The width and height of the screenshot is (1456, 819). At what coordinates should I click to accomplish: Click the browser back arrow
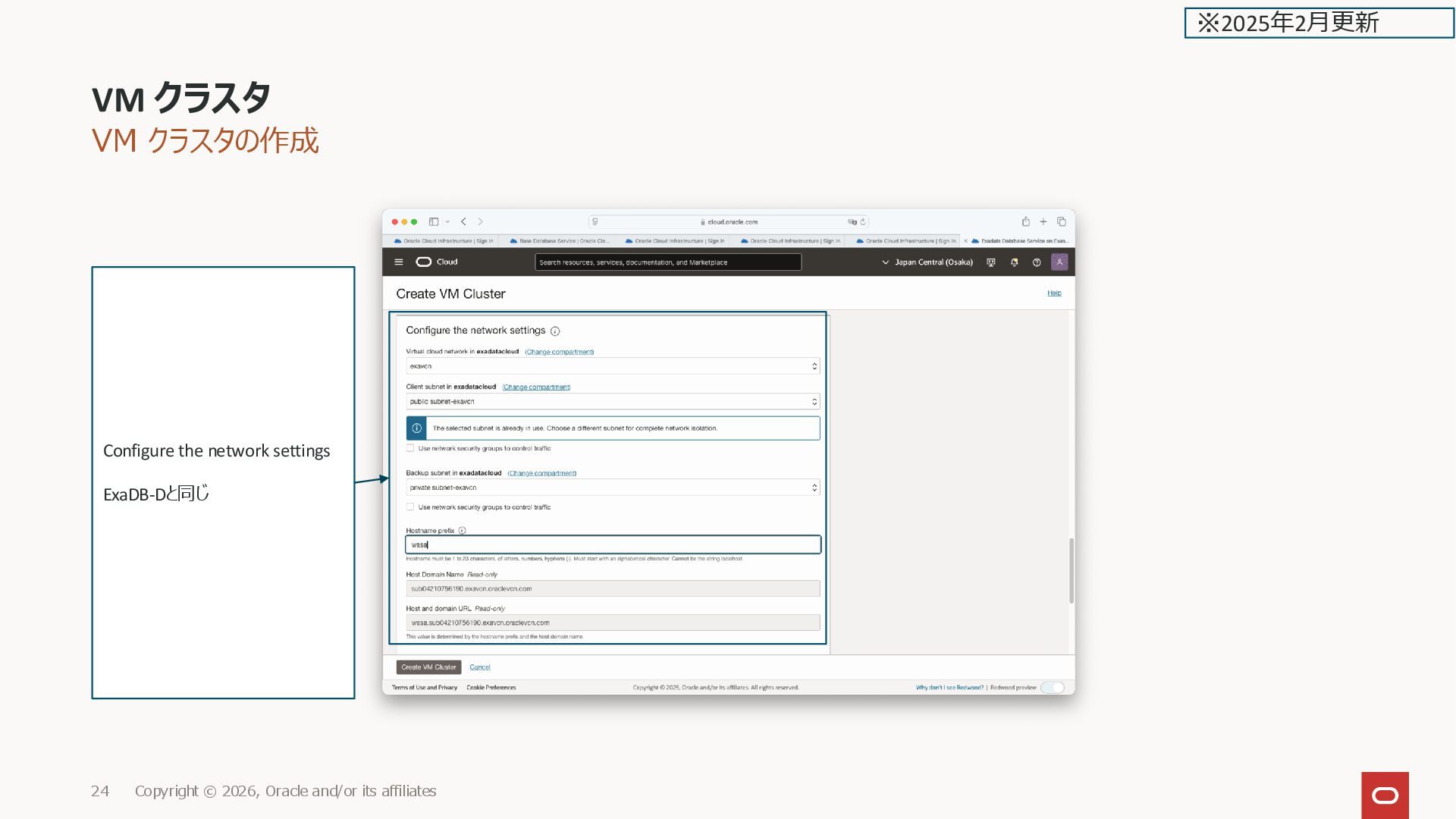click(x=463, y=221)
